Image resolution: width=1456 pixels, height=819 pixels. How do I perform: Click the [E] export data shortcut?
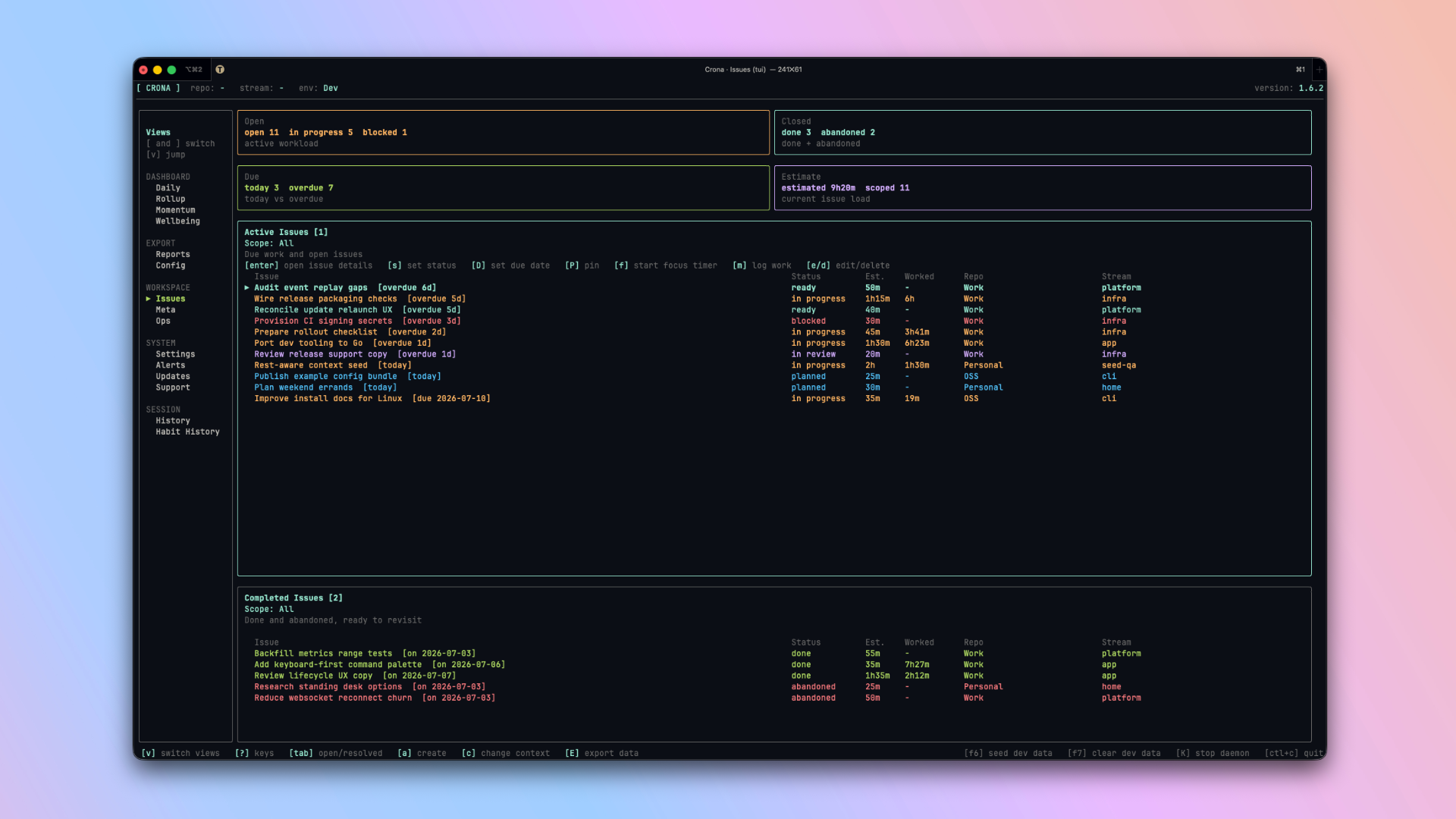601,754
